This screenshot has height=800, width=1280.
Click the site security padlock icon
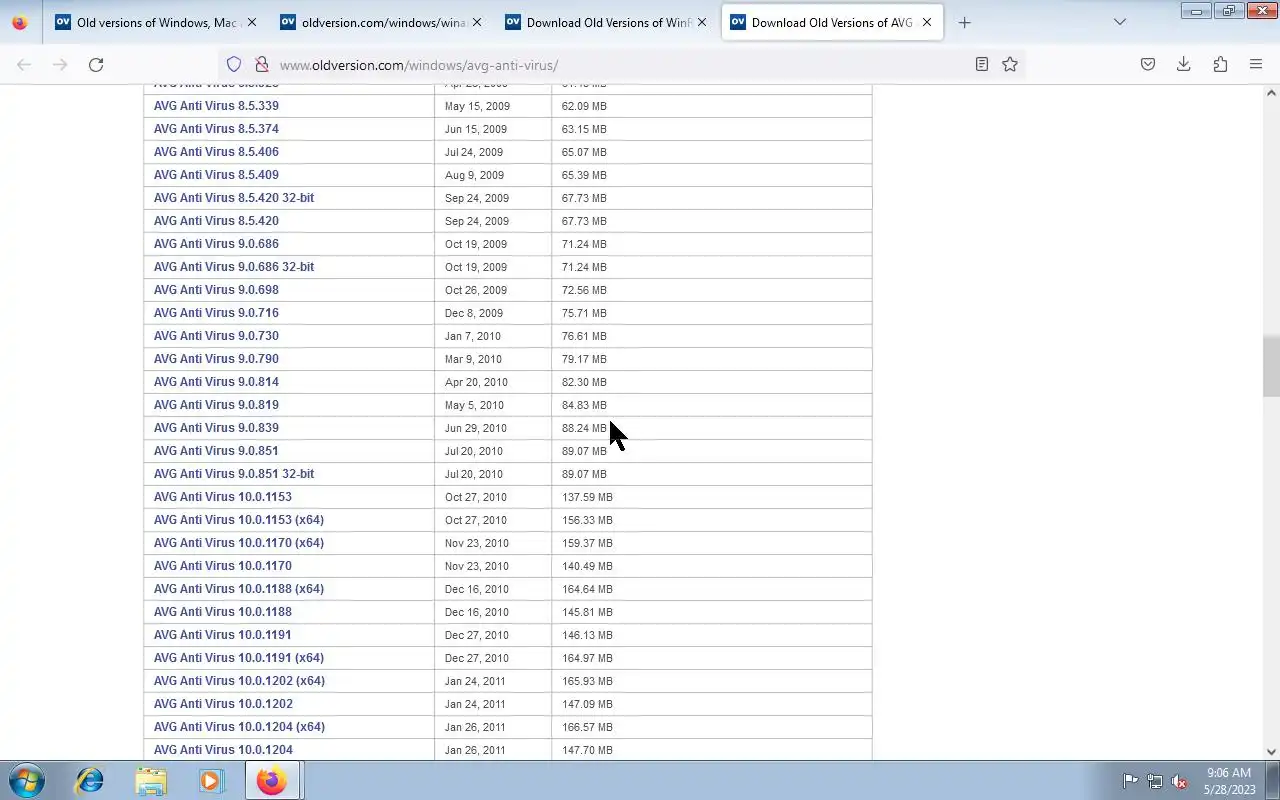tap(262, 64)
